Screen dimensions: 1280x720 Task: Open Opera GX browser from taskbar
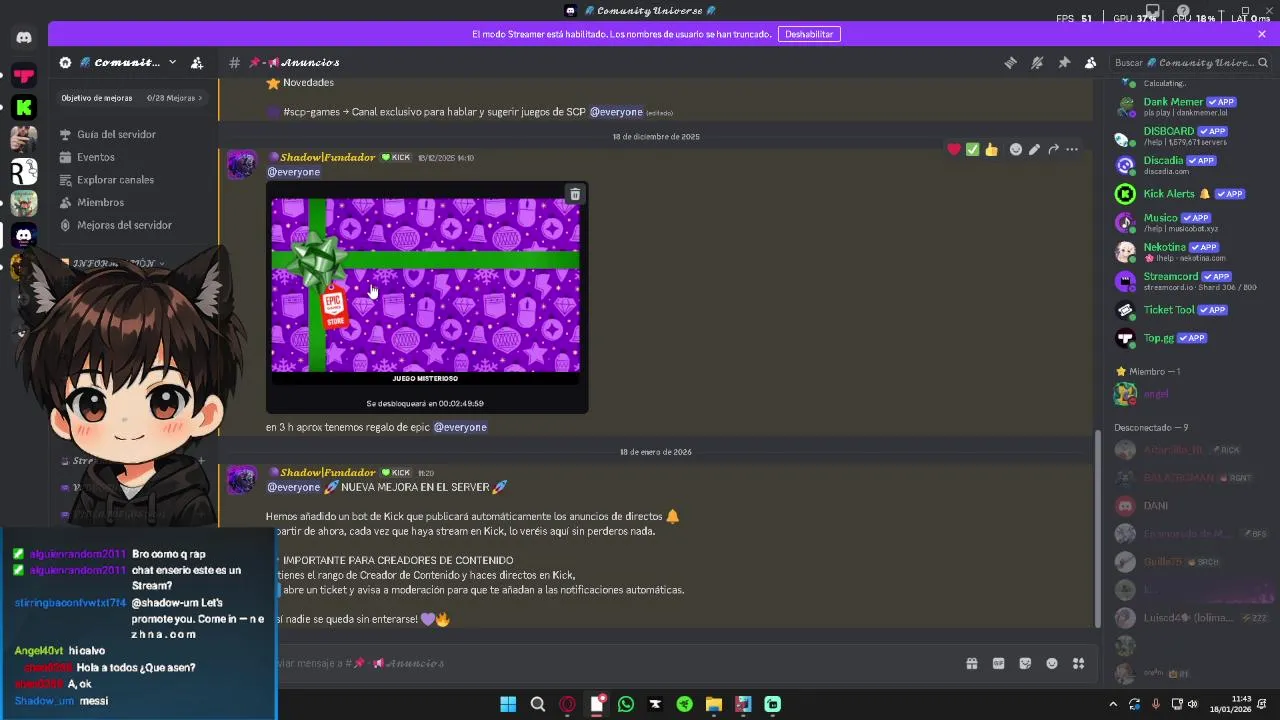[567, 704]
